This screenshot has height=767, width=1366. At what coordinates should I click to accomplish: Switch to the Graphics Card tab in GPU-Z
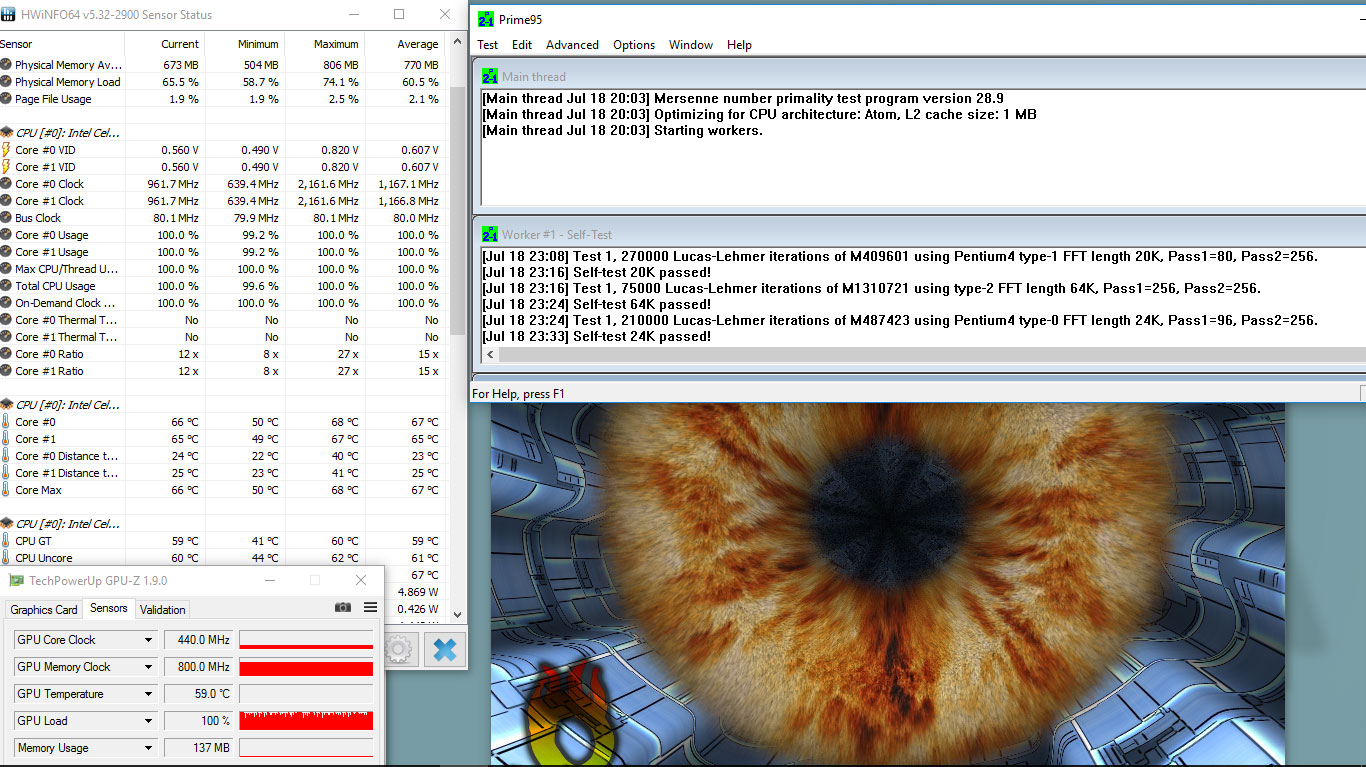[x=44, y=610]
